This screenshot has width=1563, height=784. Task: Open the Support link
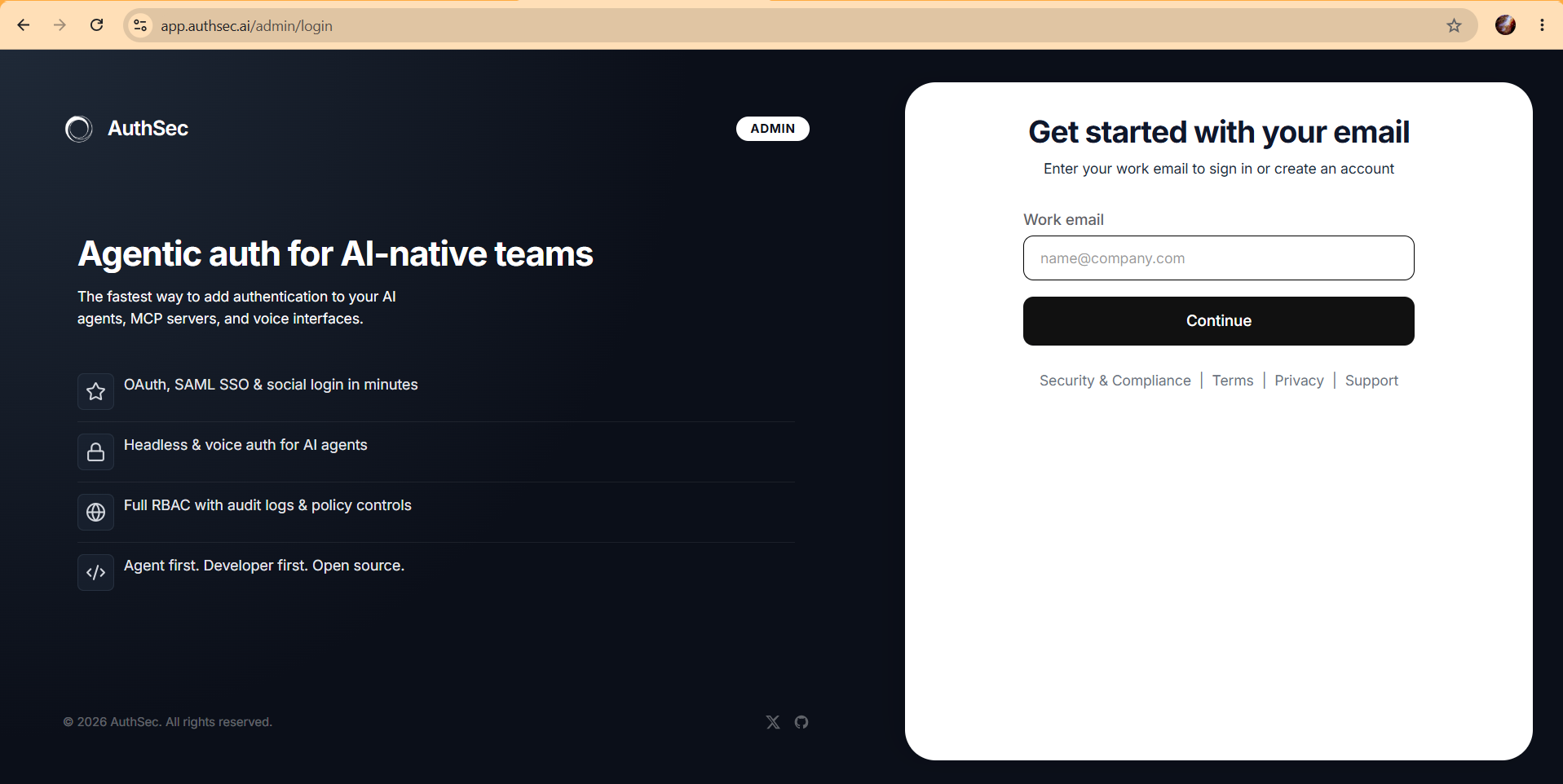pyautogui.click(x=1371, y=381)
